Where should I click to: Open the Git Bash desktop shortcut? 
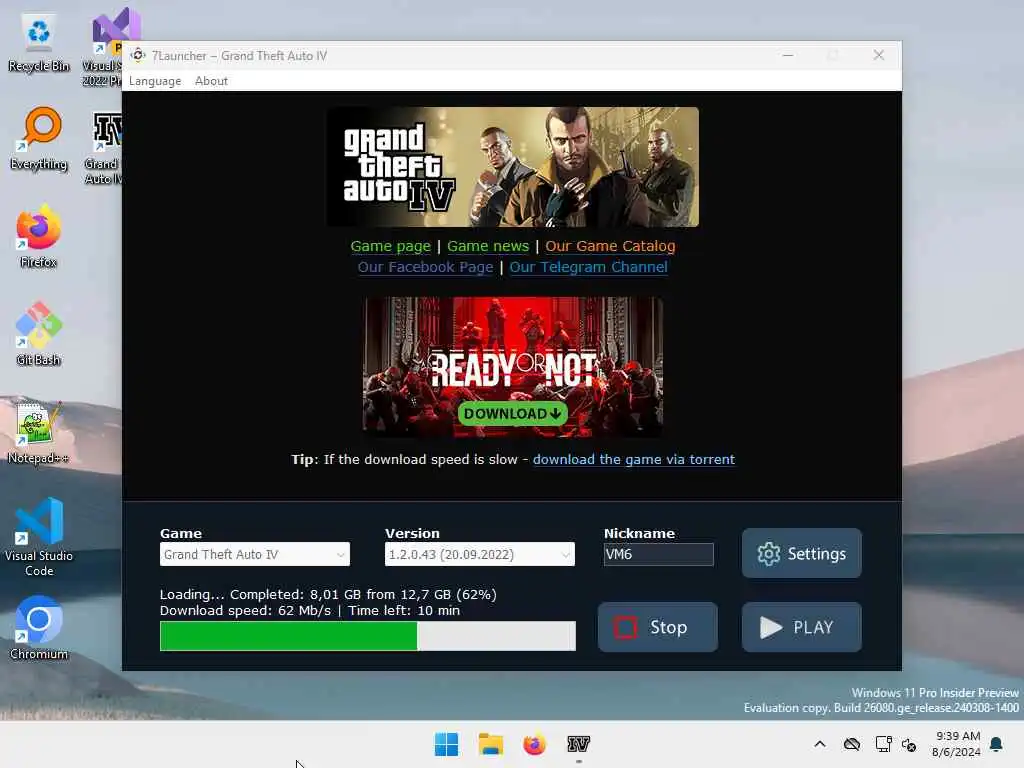tap(39, 334)
